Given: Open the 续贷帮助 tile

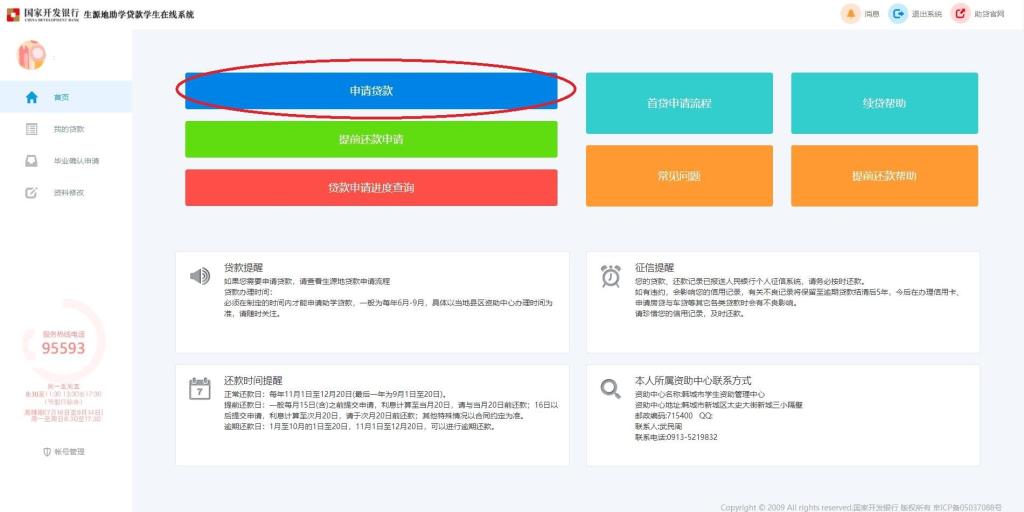Looking at the screenshot, I should pos(884,103).
